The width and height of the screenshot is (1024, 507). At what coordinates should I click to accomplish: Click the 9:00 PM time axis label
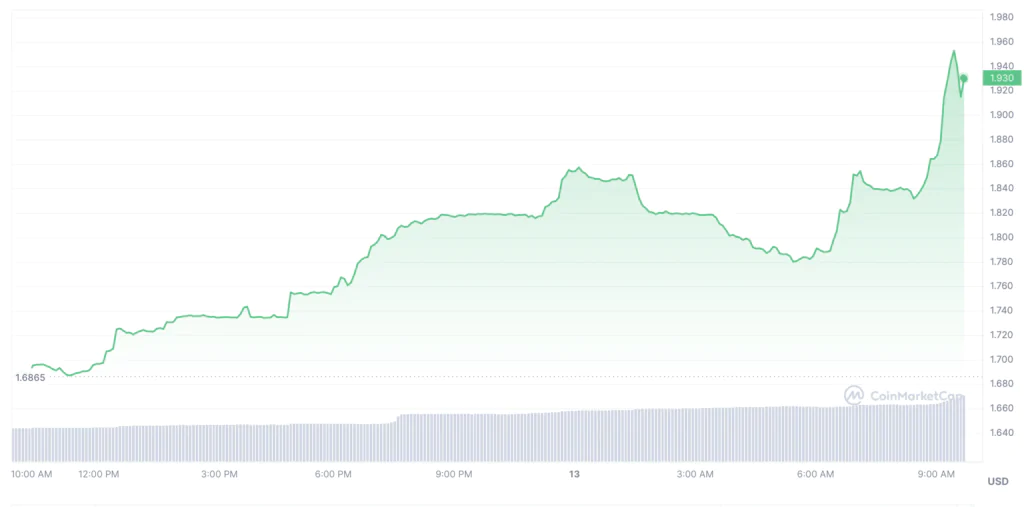tap(454, 473)
